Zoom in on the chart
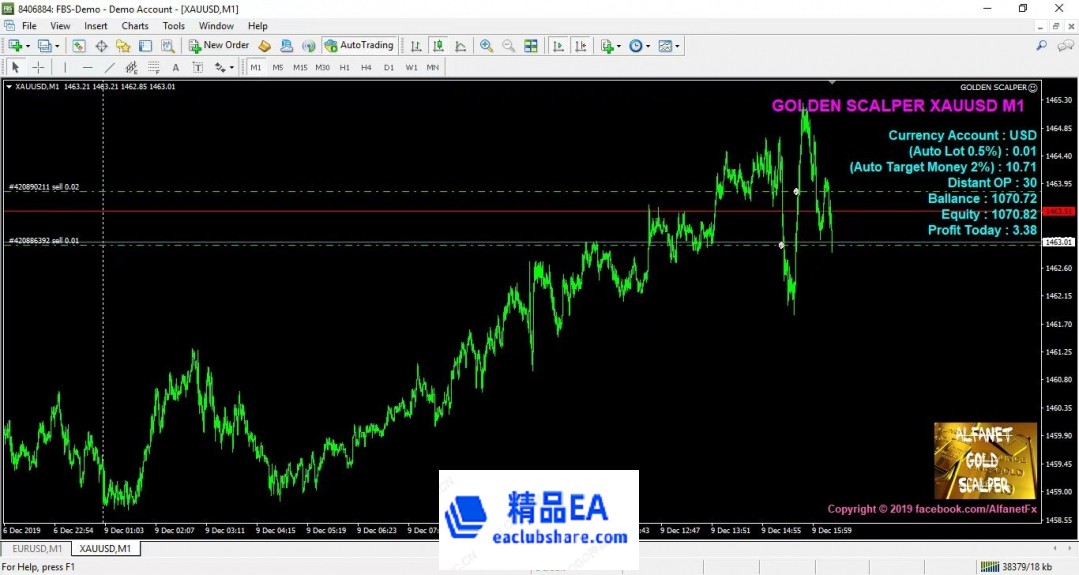Image resolution: width=1079 pixels, height=575 pixels. point(487,46)
